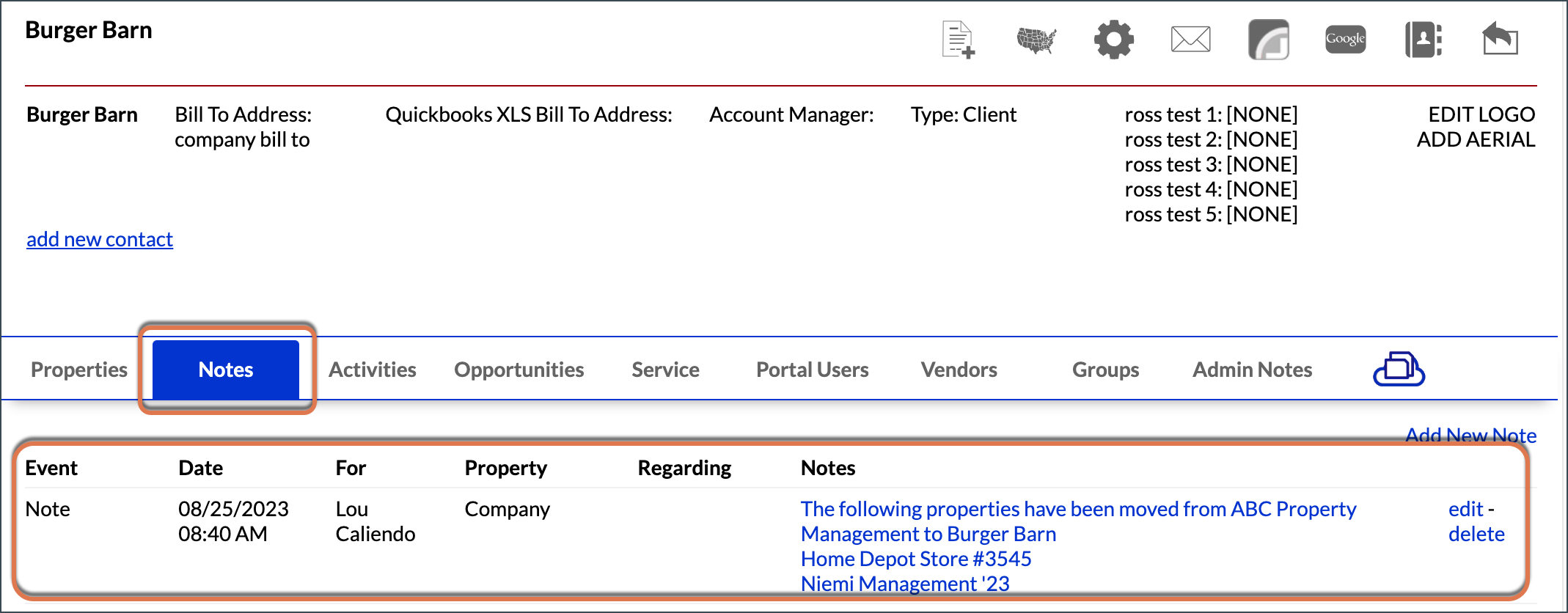Click the add document icon
1568x613 pixels.
[959, 40]
